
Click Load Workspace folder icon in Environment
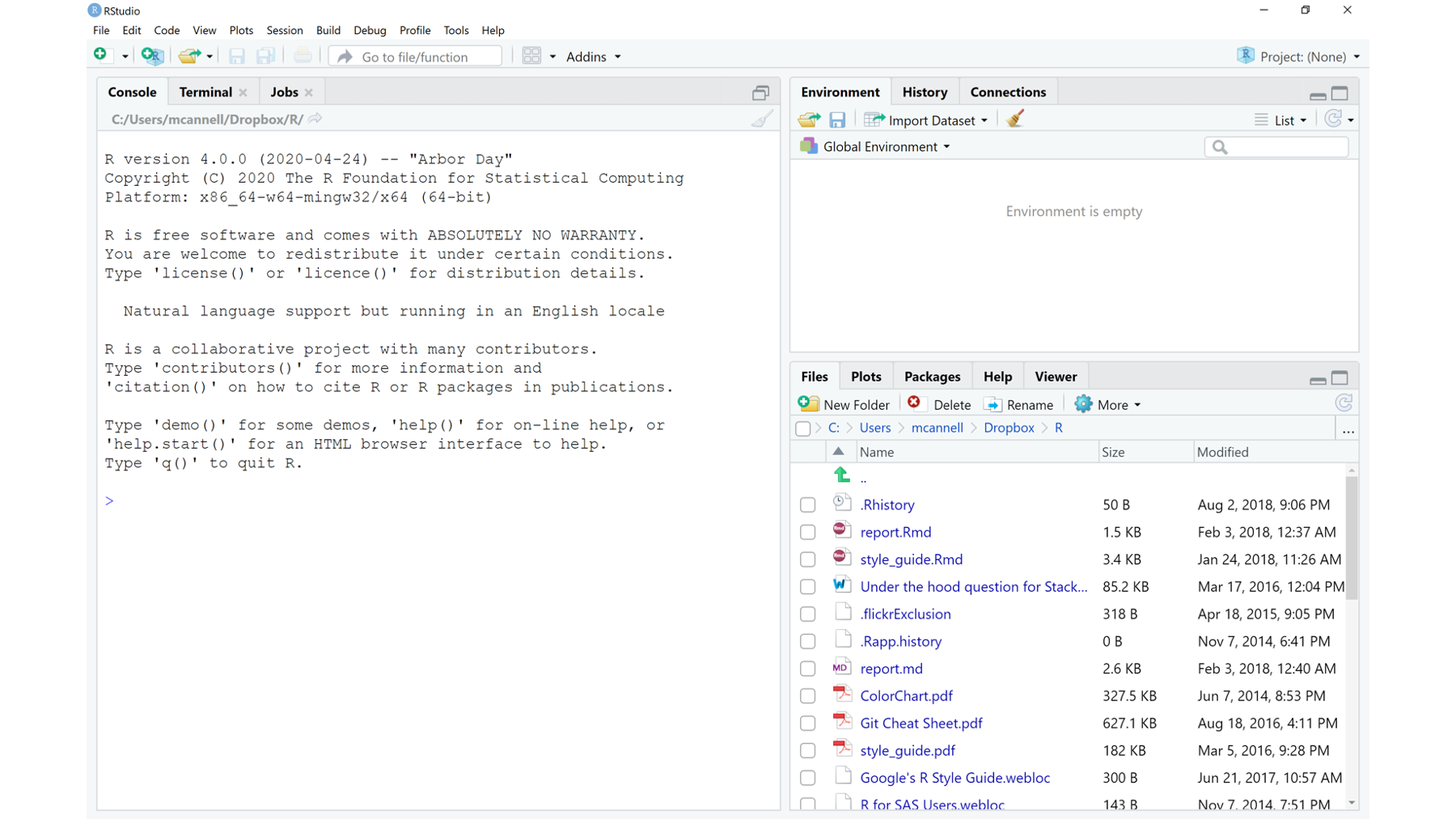tap(809, 120)
